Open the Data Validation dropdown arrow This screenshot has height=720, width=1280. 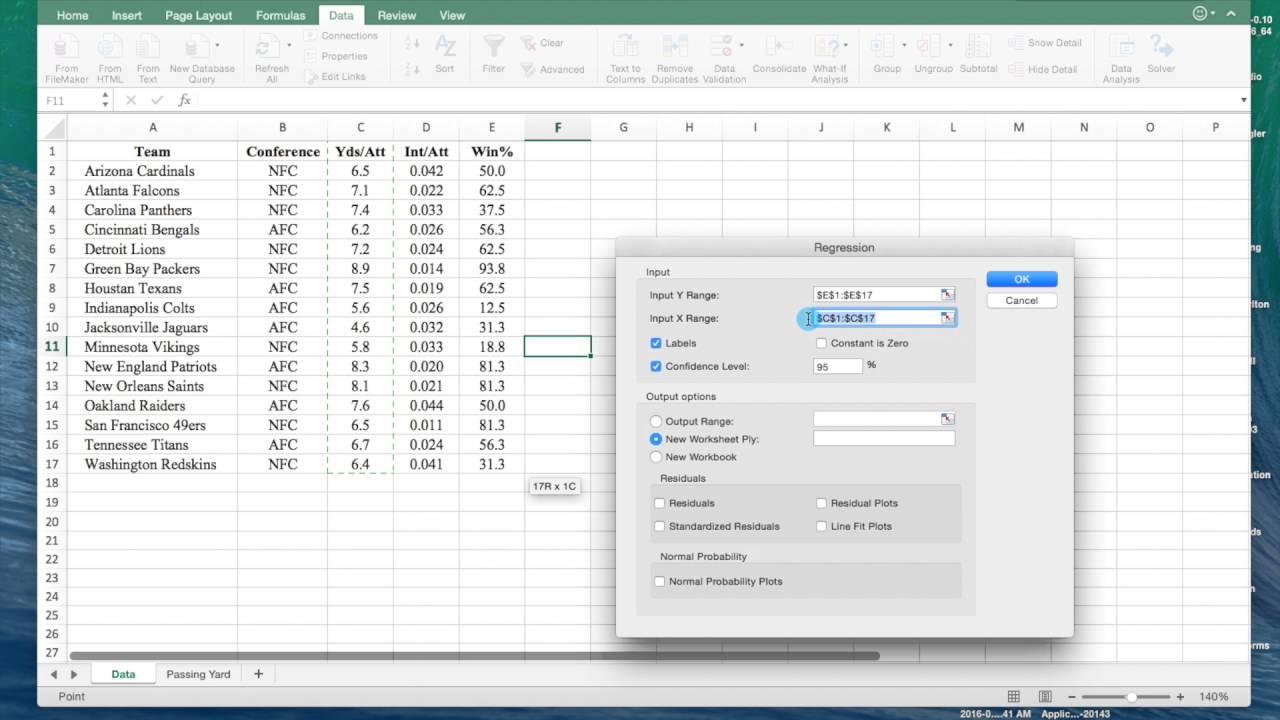pos(741,45)
